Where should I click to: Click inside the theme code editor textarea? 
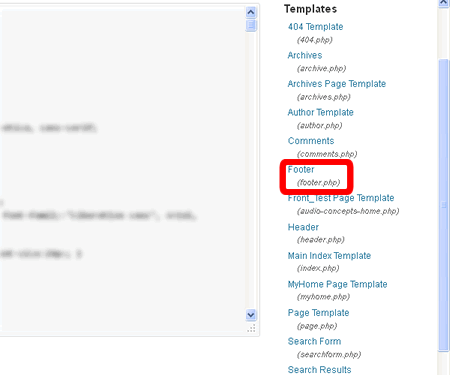point(122,171)
